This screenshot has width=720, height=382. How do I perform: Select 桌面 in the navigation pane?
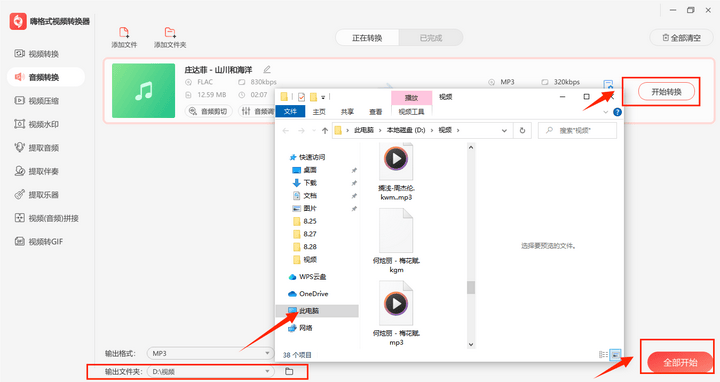click(x=305, y=170)
